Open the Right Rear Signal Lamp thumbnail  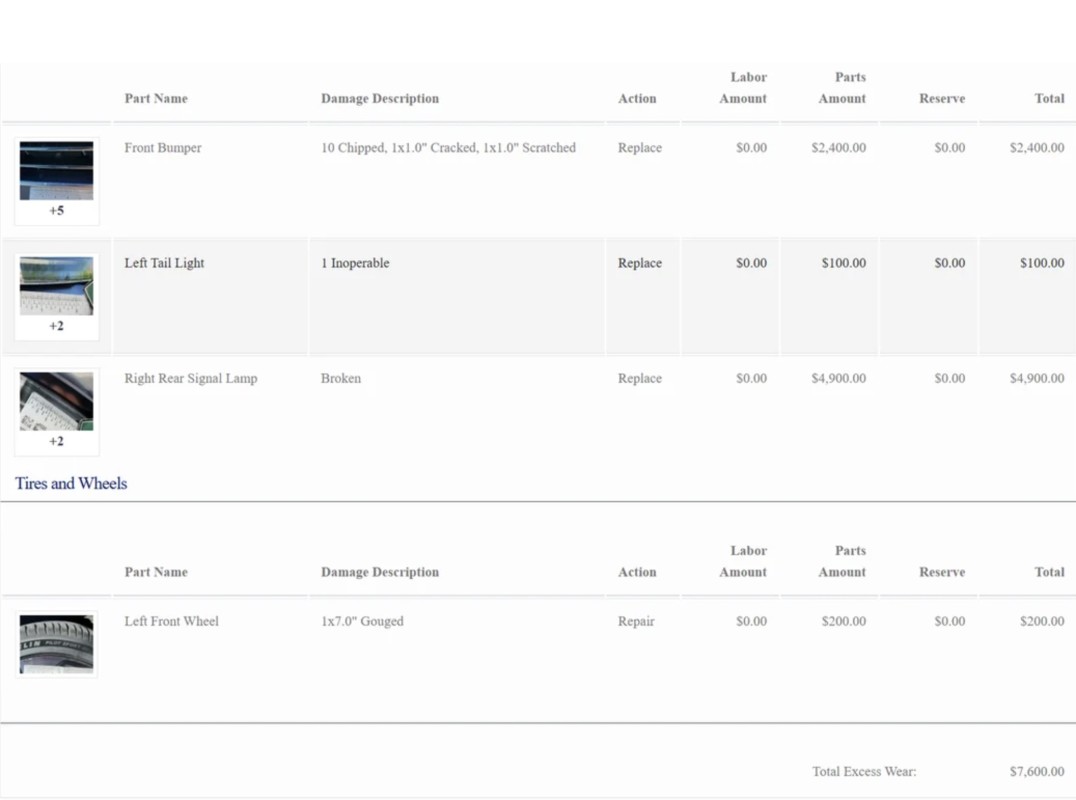coord(56,401)
